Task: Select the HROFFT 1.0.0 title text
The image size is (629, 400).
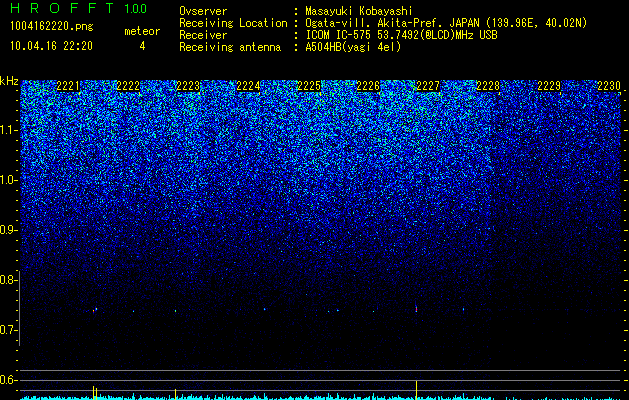Action: 78,8
